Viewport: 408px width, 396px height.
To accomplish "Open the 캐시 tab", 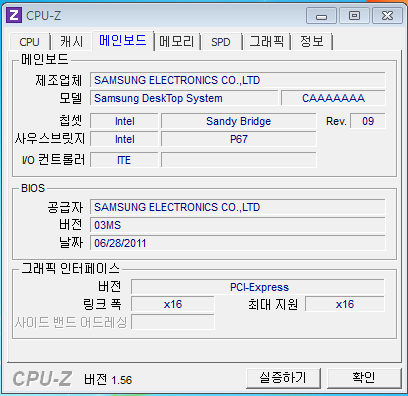I will pos(71,42).
